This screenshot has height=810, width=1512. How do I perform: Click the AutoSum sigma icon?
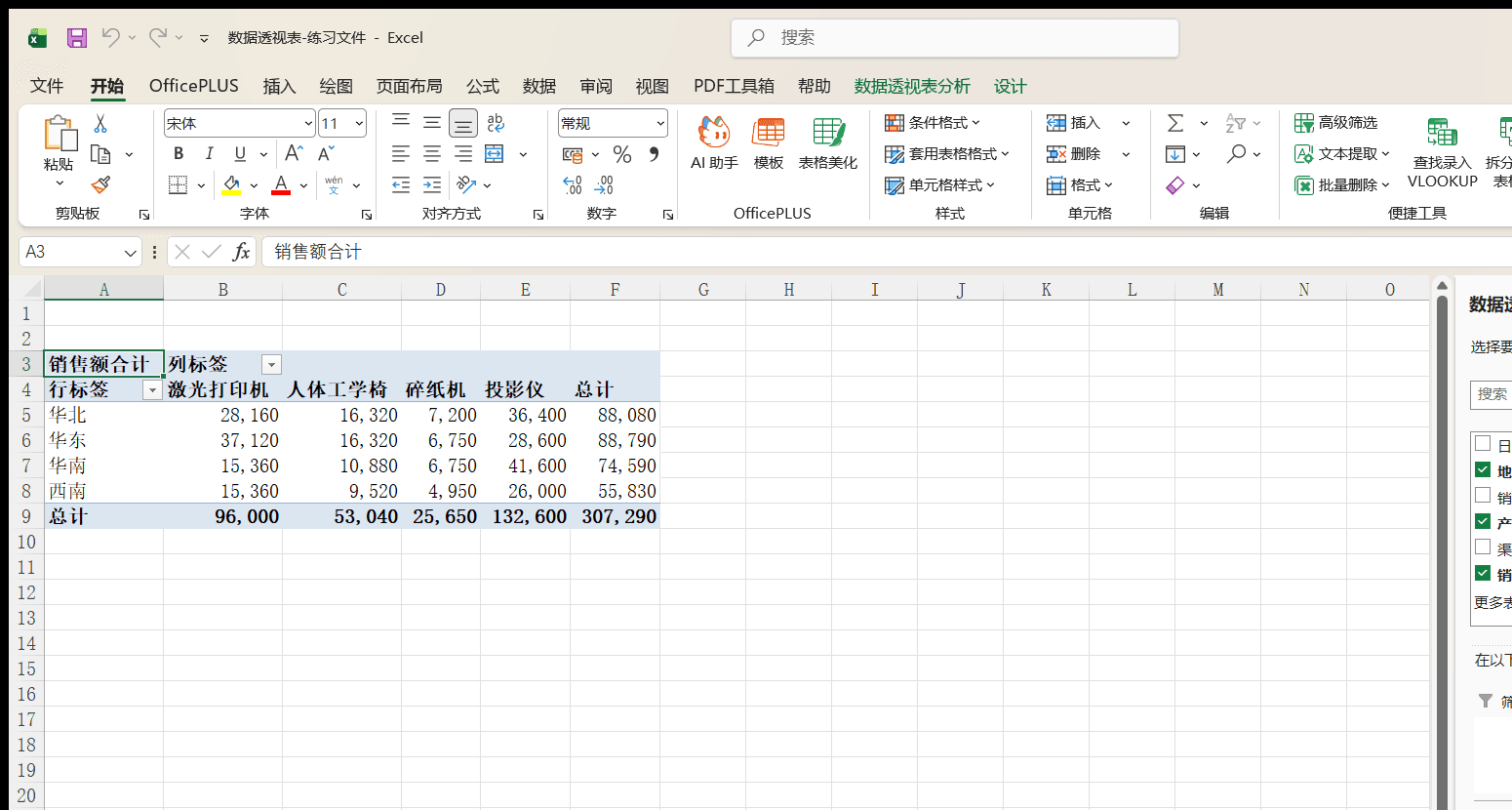click(x=1175, y=123)
